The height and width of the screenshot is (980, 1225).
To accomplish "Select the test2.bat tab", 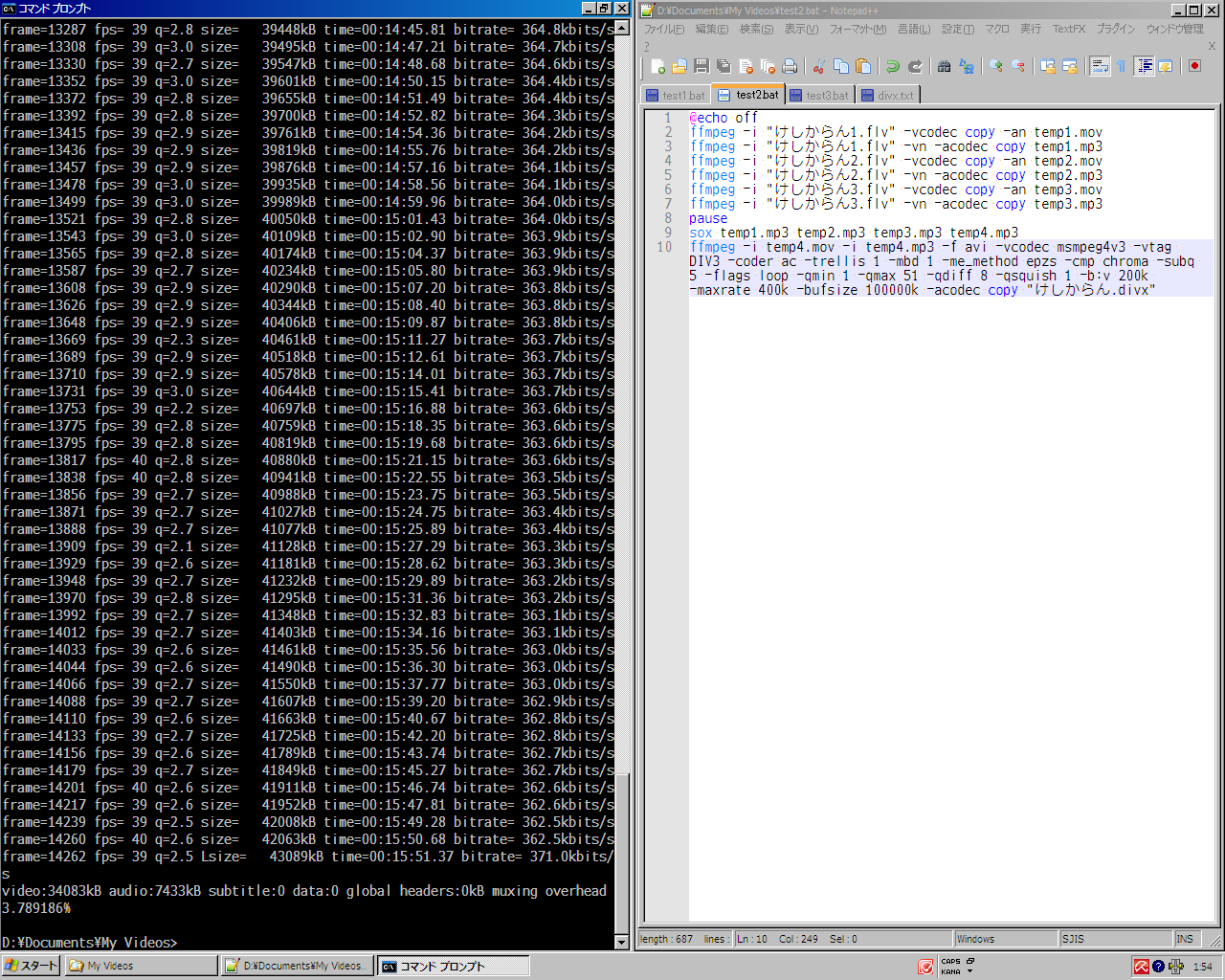I will [x=748, y=95].
